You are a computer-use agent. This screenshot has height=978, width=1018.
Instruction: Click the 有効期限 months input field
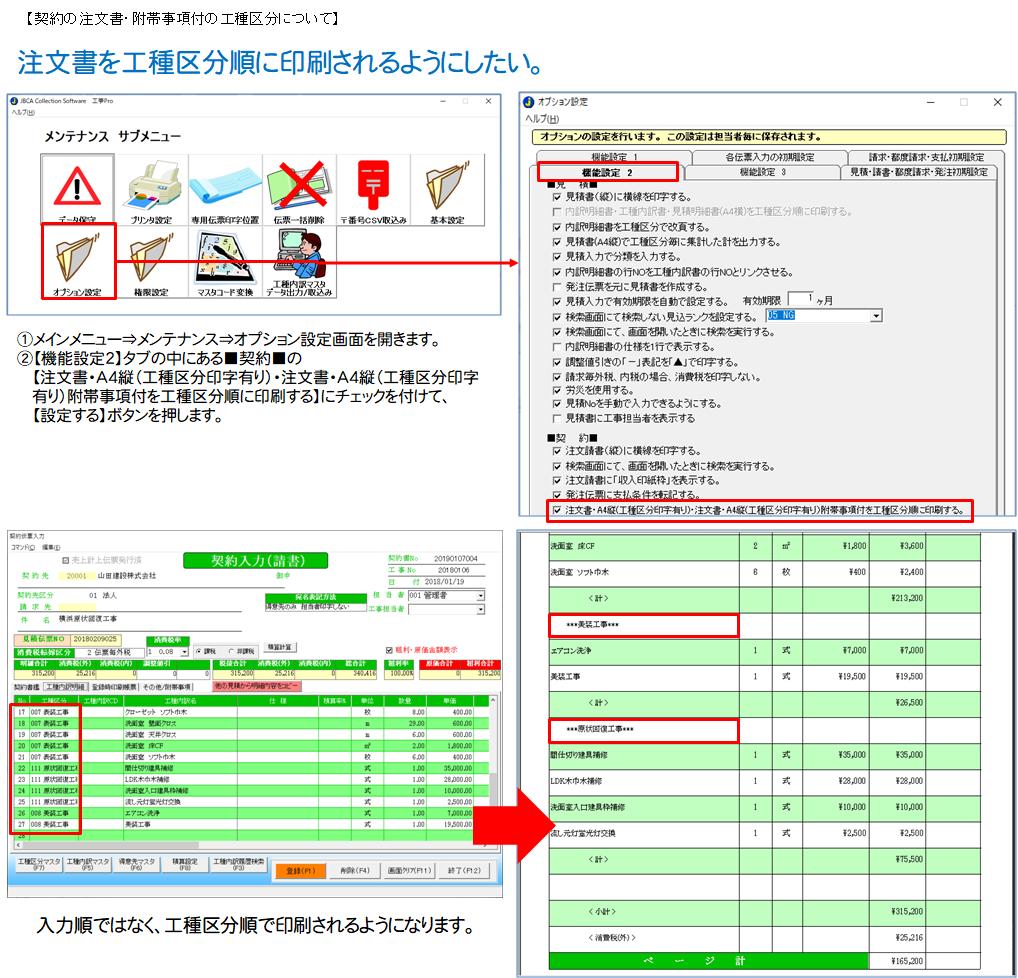tap(799, 300)
